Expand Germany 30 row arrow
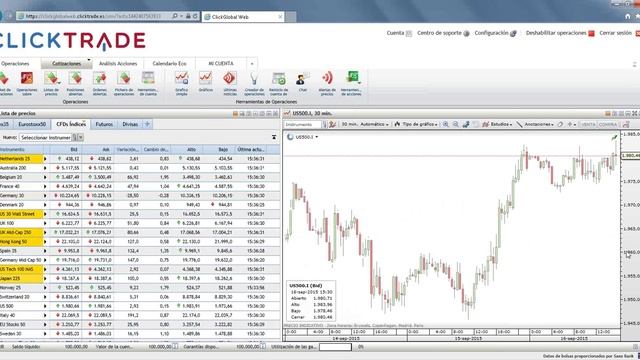The height and width of the screenshot is (360, 640). [x=45, y=196]
